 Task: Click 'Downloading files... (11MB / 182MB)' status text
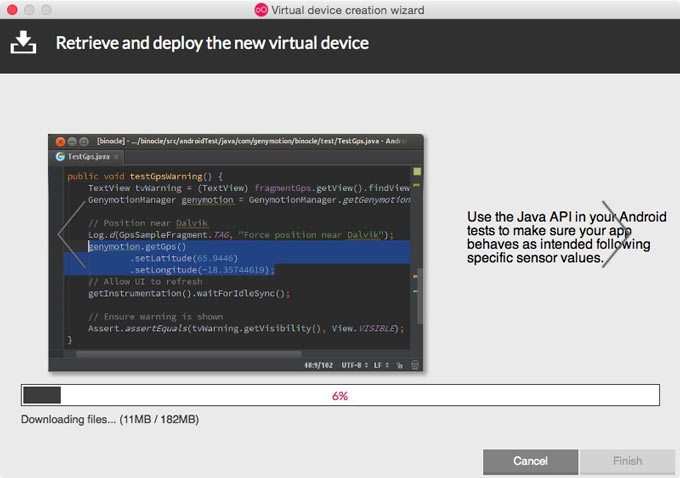tap(110, 419)
